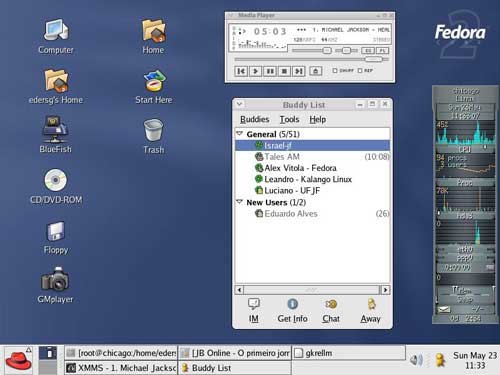Switch to Buddy List taskbar entry
This screenshot has height=375, width=500.
click(235, 368)
